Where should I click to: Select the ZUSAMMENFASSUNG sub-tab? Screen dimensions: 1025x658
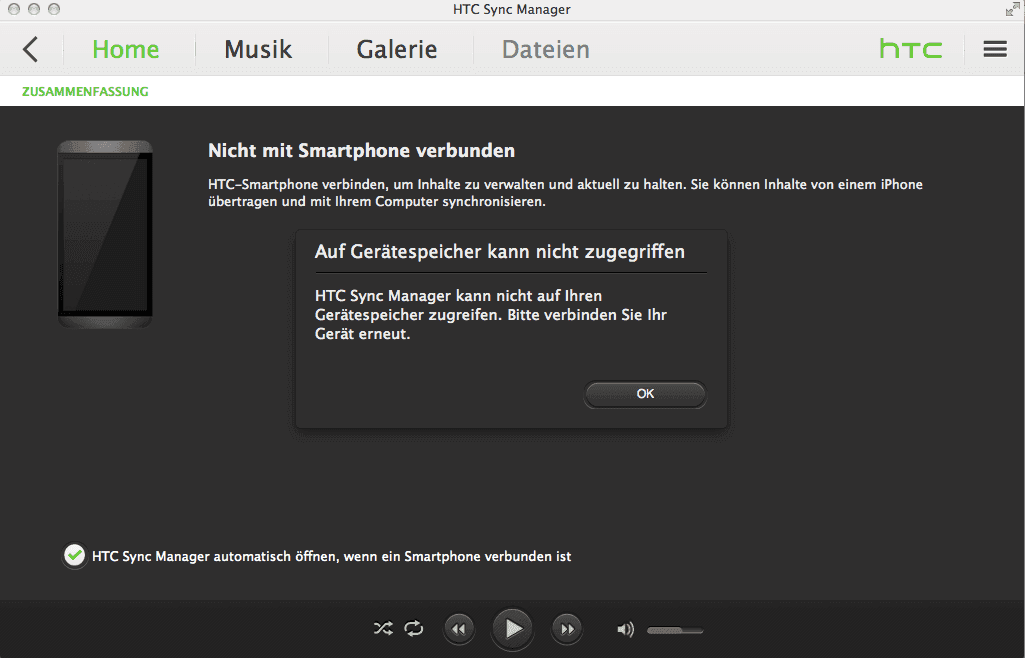[85, 91]
